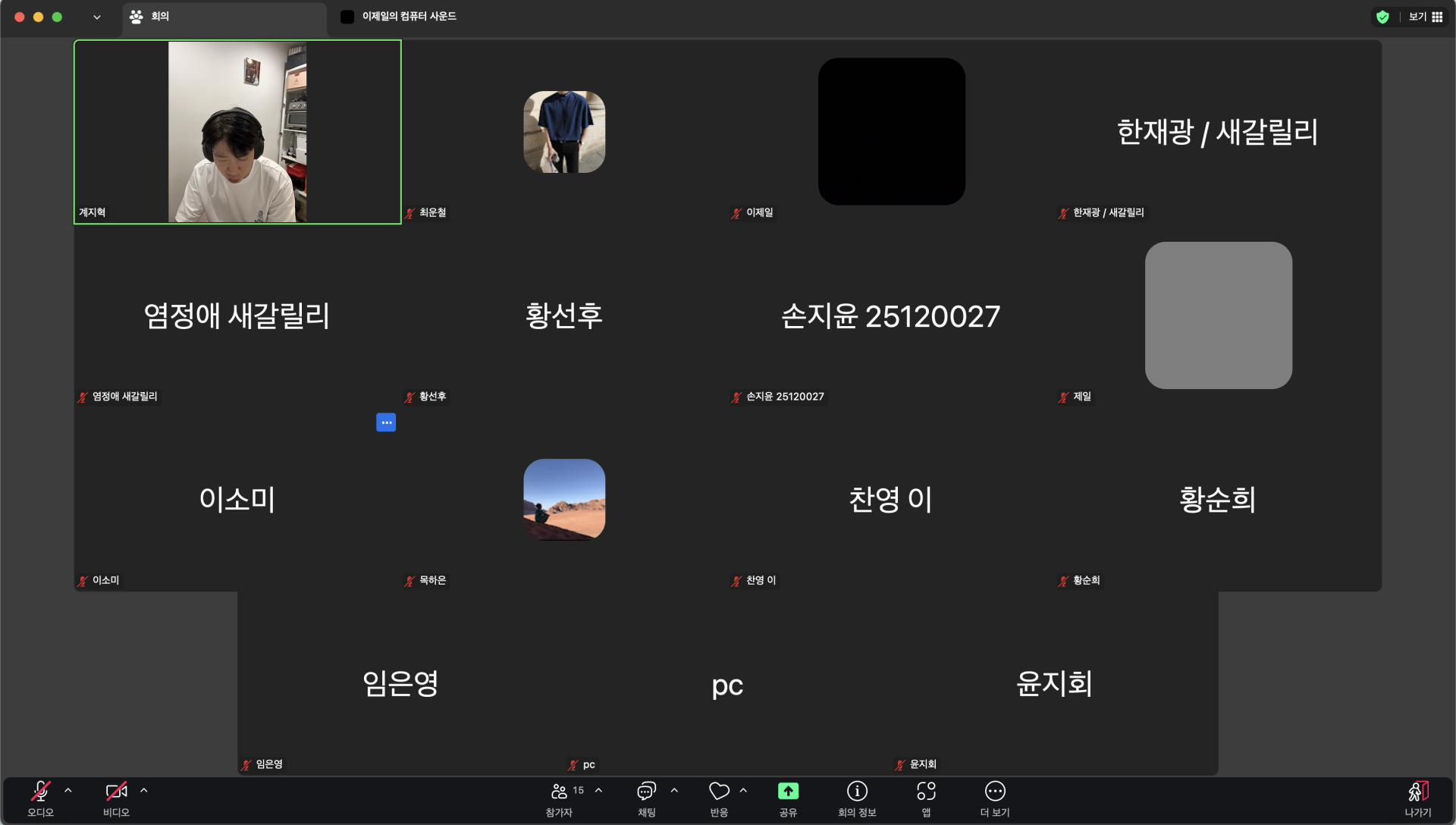This screenshot has width=1456, height=825.
Task: Click 제일's gray avatar tile
Action: [1219, 315]
